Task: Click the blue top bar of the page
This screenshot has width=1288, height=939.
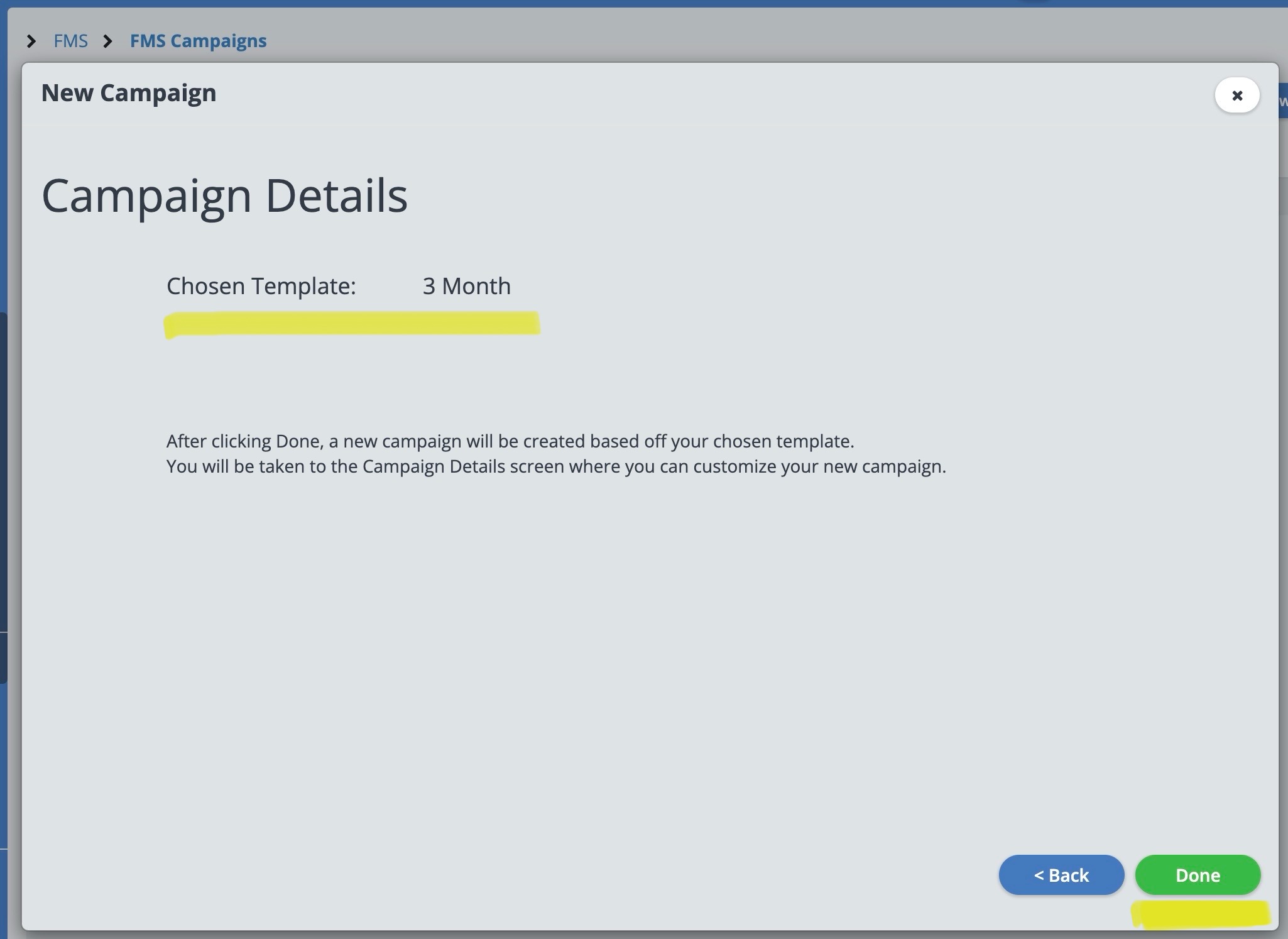Action: click(x=628, y=3)
